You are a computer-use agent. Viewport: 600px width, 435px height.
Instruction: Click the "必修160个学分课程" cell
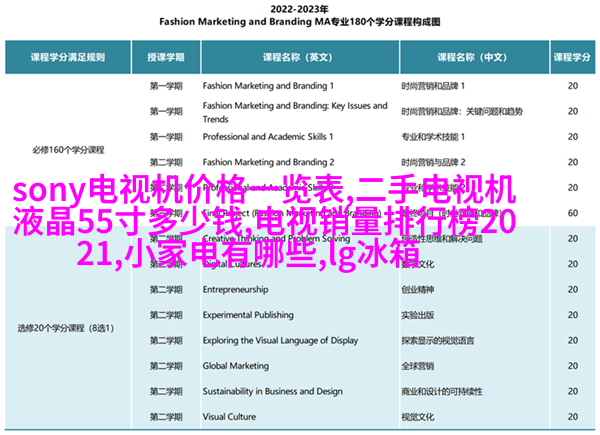coord(68,150)
